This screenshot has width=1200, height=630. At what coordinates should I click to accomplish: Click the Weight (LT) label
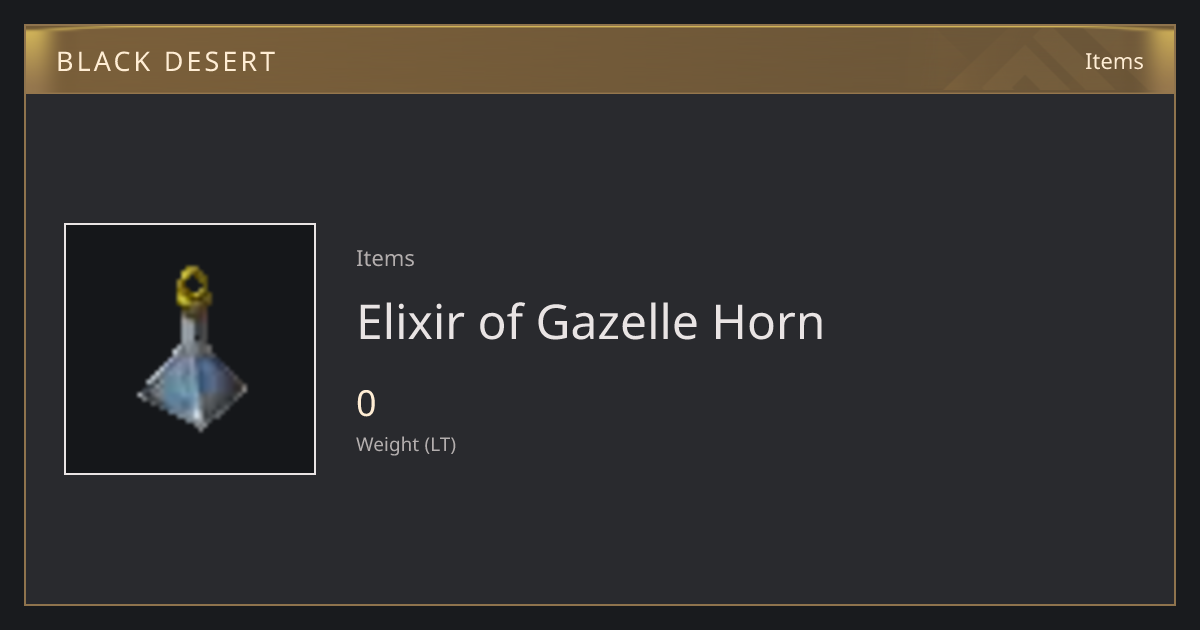(x=406, y=444)
